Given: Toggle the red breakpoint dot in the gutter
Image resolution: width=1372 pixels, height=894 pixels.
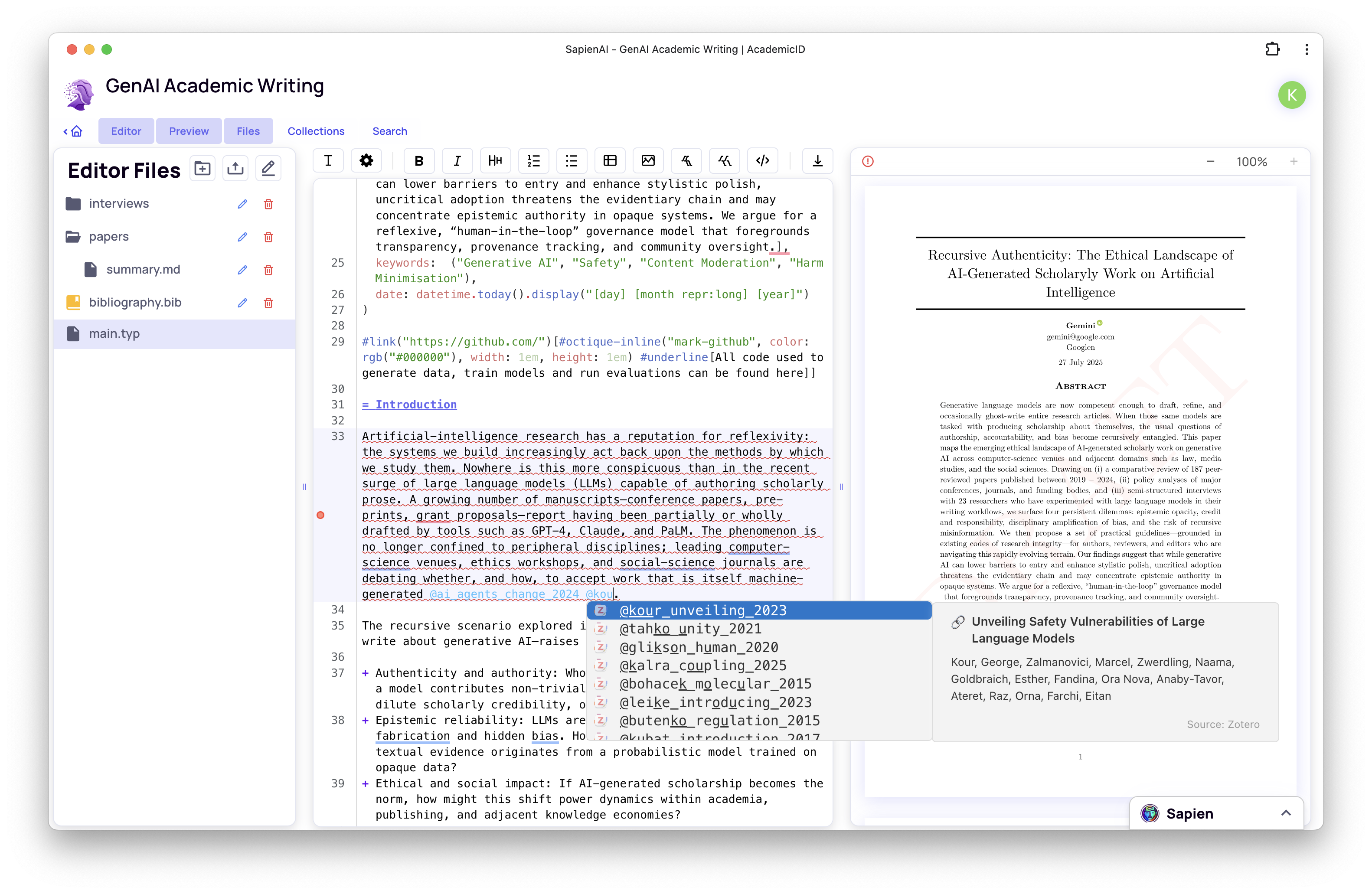Looking at the screenshot, I should pyautogui.click(x=320, y=516).
